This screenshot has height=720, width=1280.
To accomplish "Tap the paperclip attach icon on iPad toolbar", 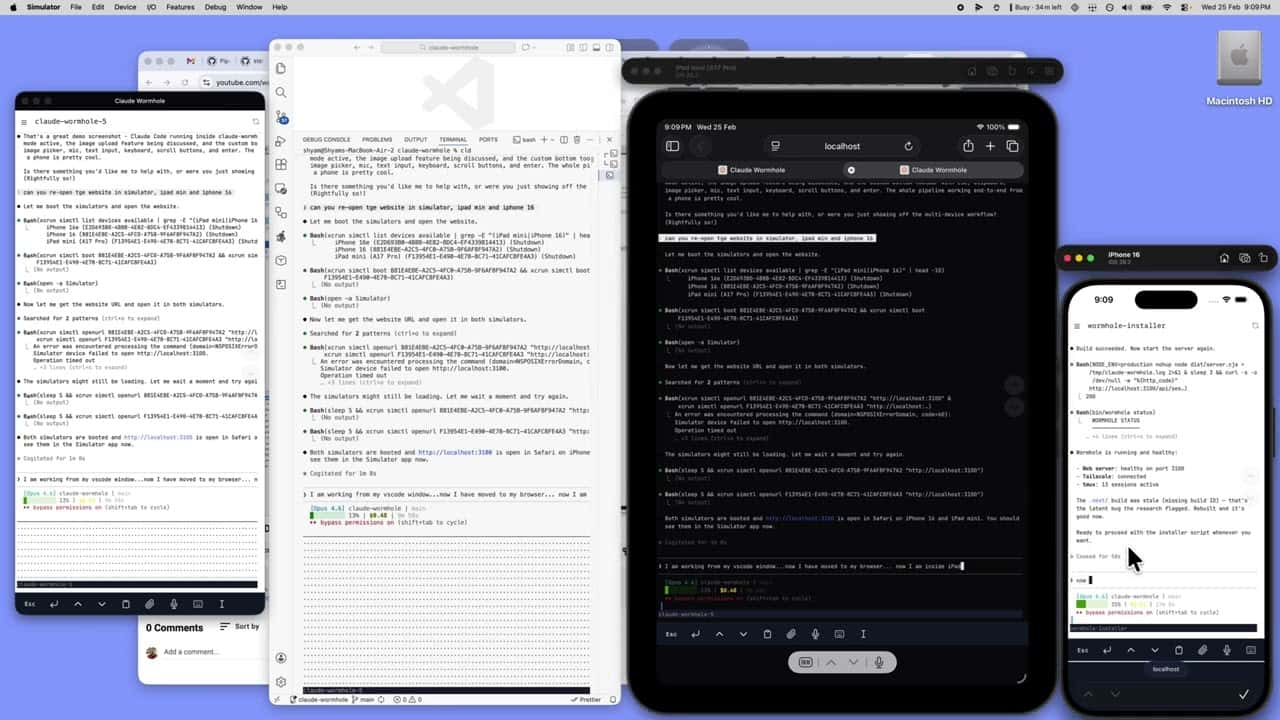I will pyautogui.click(x=791, y=634).
